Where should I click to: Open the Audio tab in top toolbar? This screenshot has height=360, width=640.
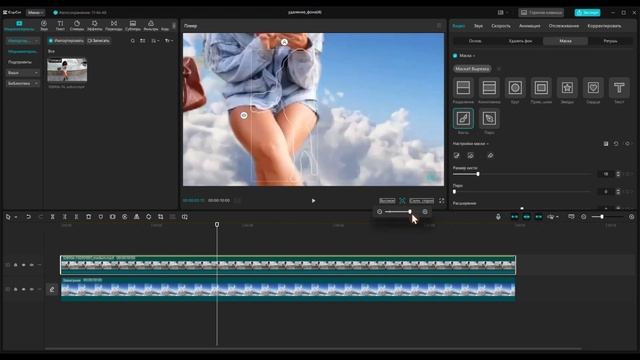pos(44,26)
